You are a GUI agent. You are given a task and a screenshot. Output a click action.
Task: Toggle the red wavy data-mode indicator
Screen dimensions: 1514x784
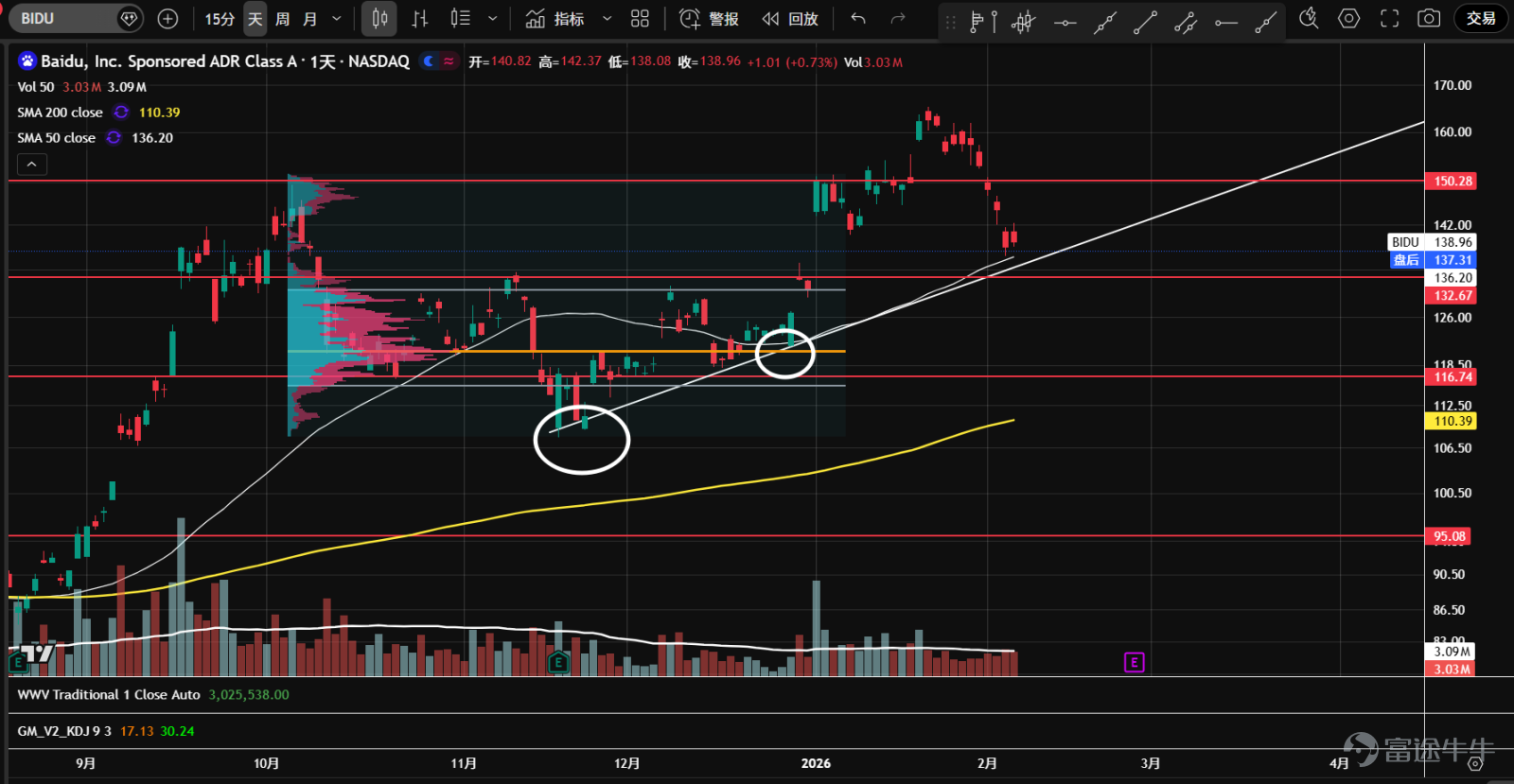click(x=449, y=61)
